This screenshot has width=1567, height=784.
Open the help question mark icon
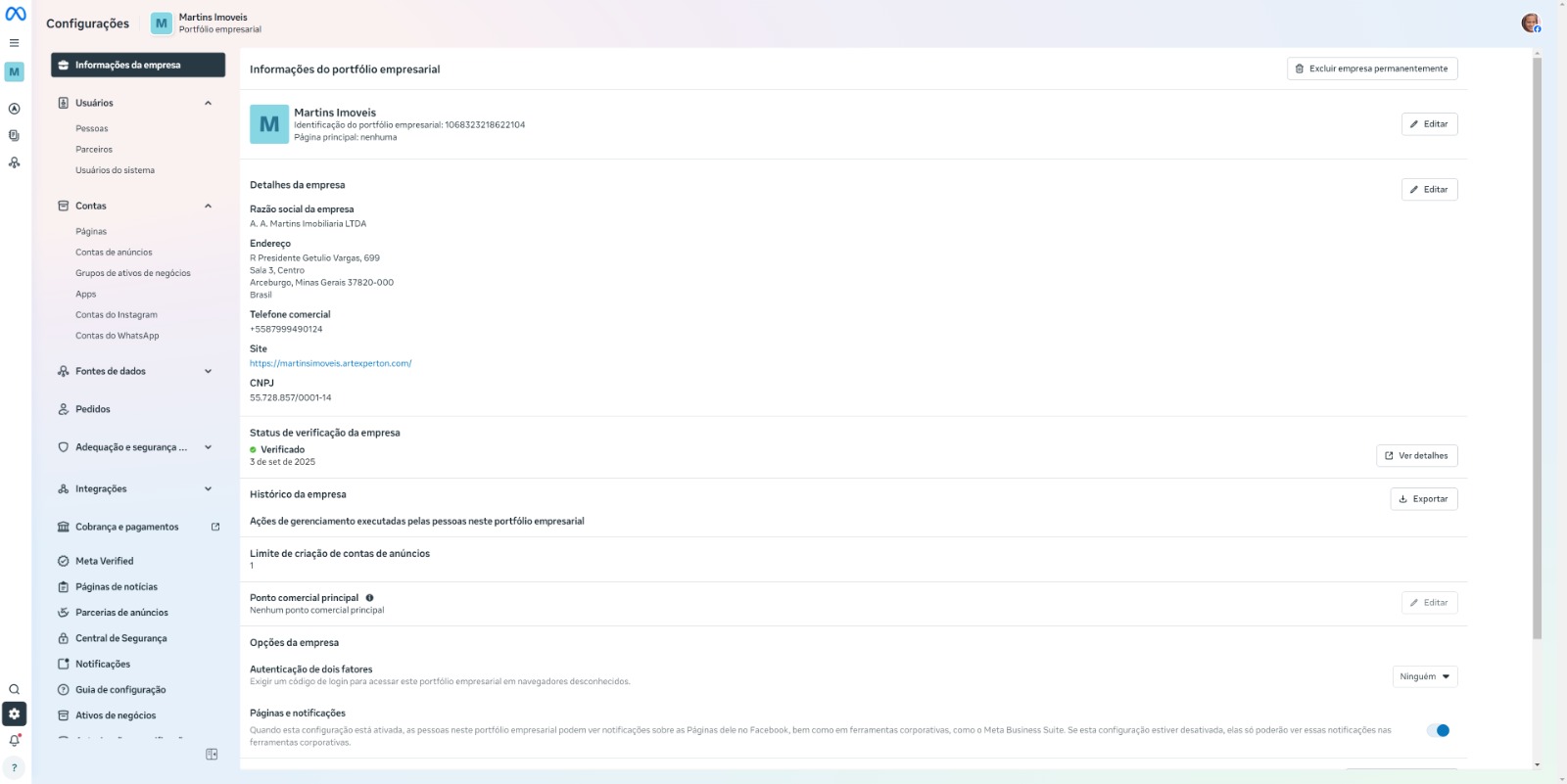(x=14, y=768)
